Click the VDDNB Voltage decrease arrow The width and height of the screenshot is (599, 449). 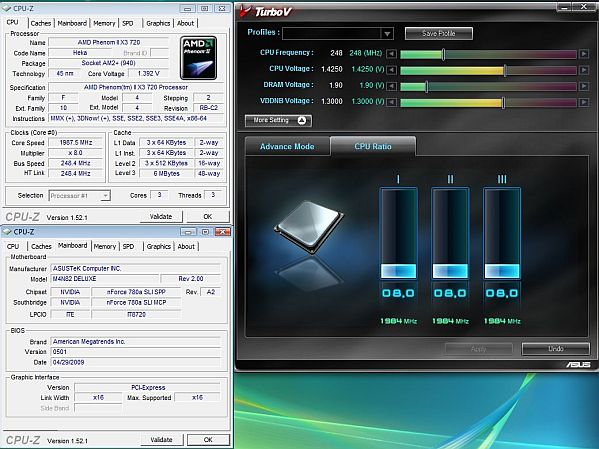point(391,102)
